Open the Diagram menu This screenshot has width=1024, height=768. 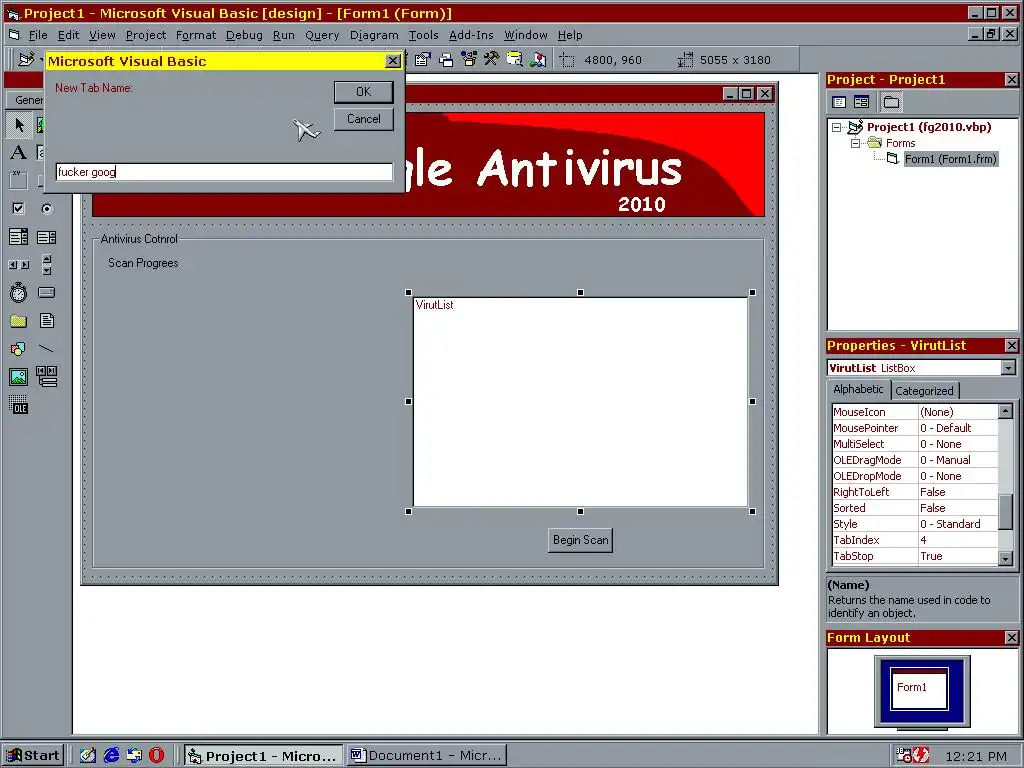(x=374, y=35)
